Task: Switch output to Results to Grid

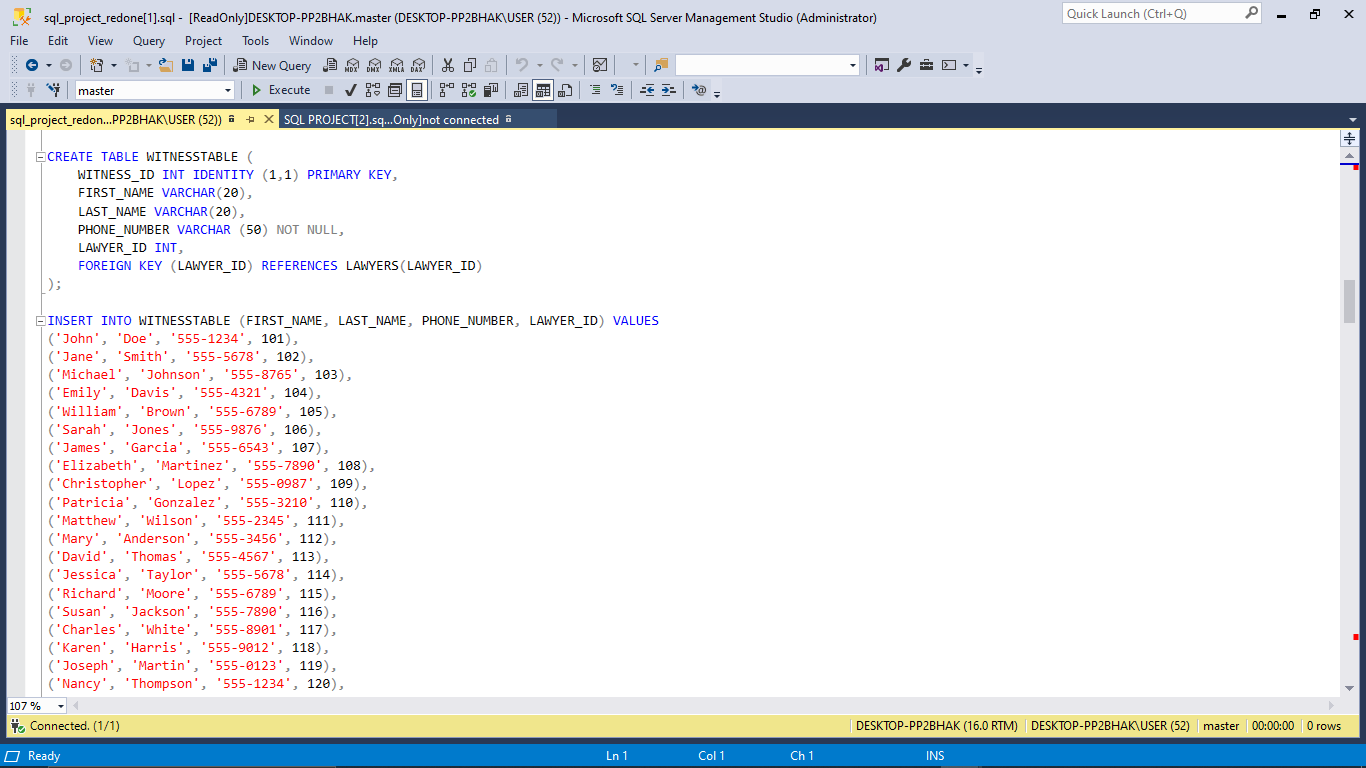Action: 542,90
